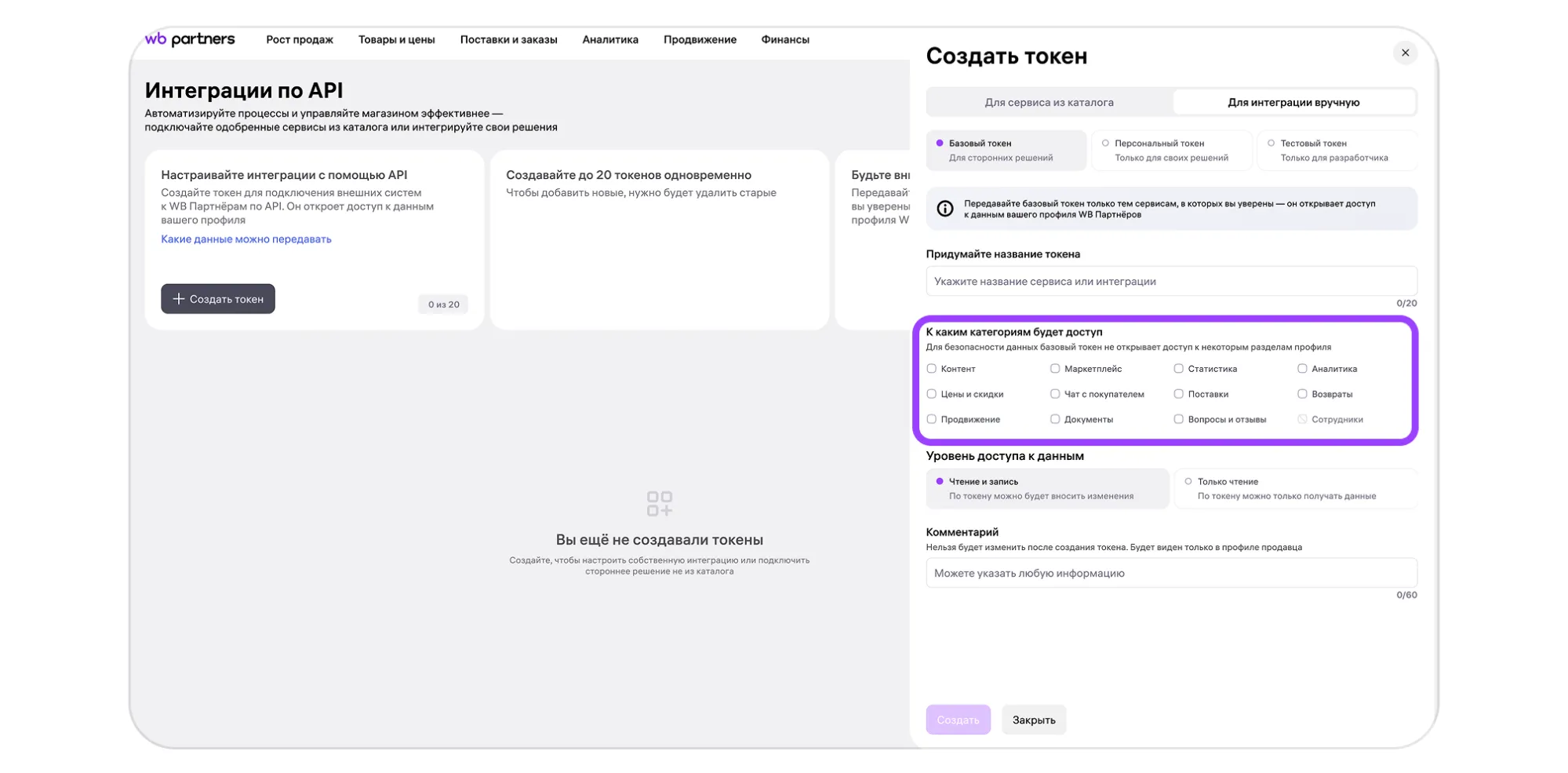1568x773 pixels.
Task: Select the Персональный токен option
Action: point(1105,144)
